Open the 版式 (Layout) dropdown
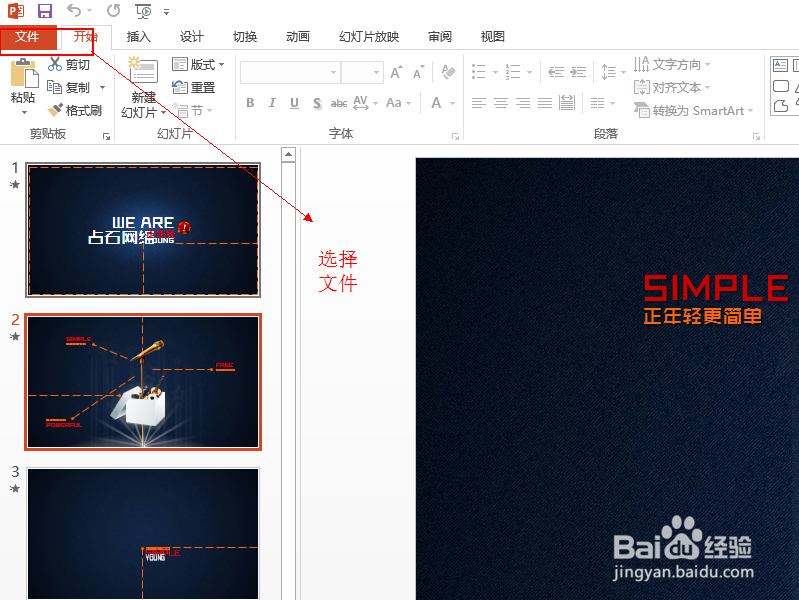 coord(198,65)
